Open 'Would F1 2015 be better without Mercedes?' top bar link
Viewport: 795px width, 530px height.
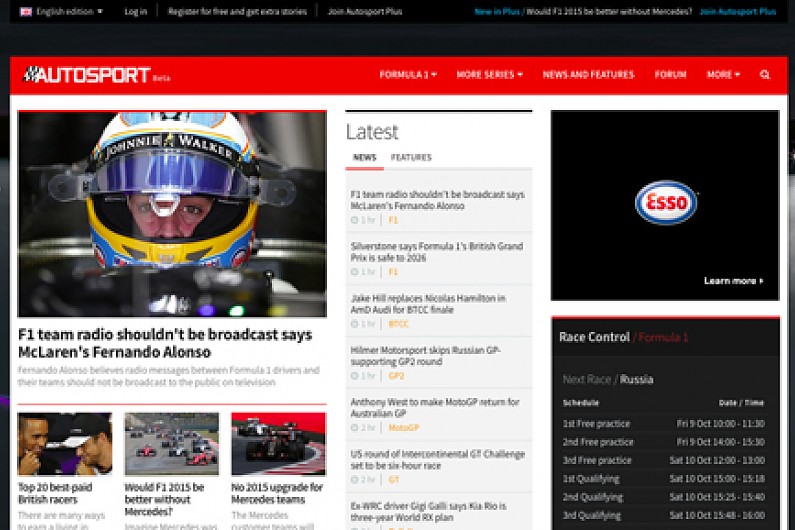(609, 11)
